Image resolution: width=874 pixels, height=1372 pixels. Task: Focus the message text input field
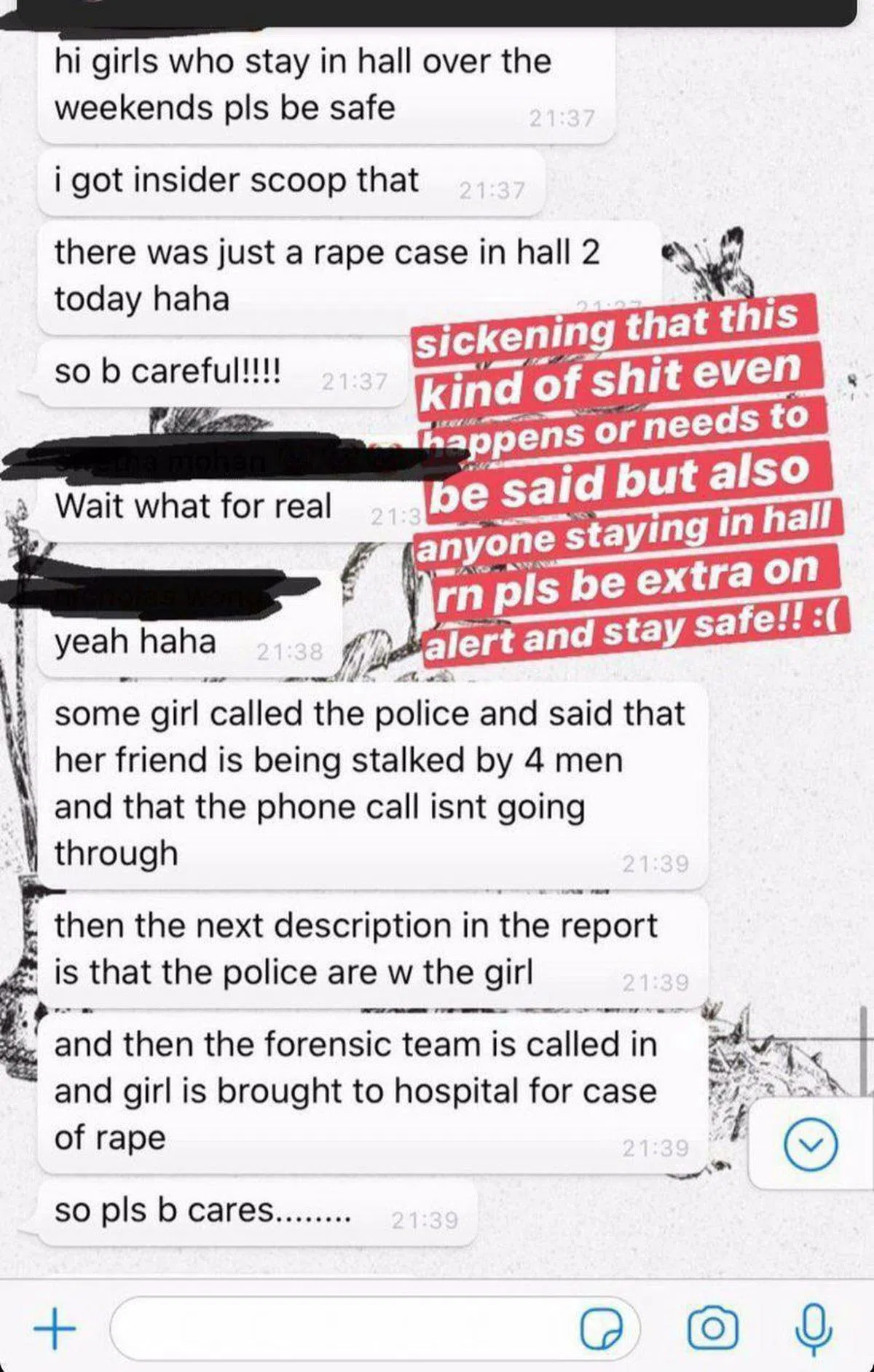pos(374,1329)
